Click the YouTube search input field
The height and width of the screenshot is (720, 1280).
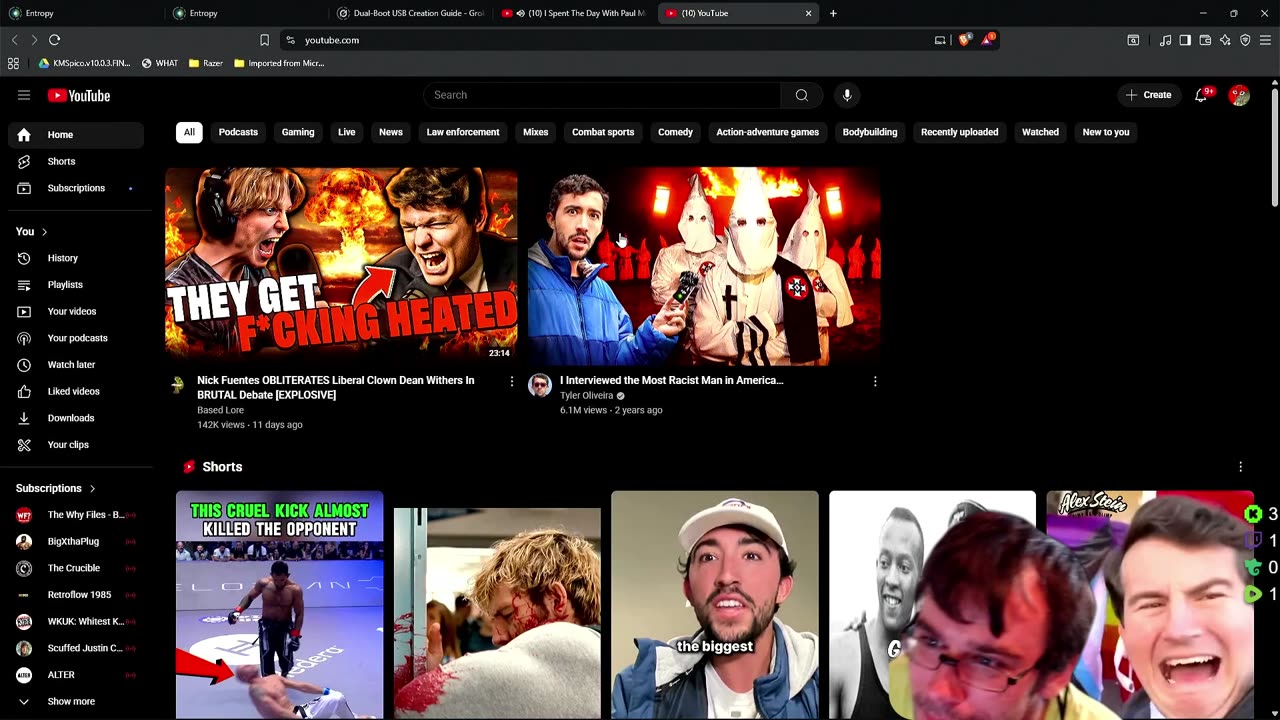click(602, 95)
